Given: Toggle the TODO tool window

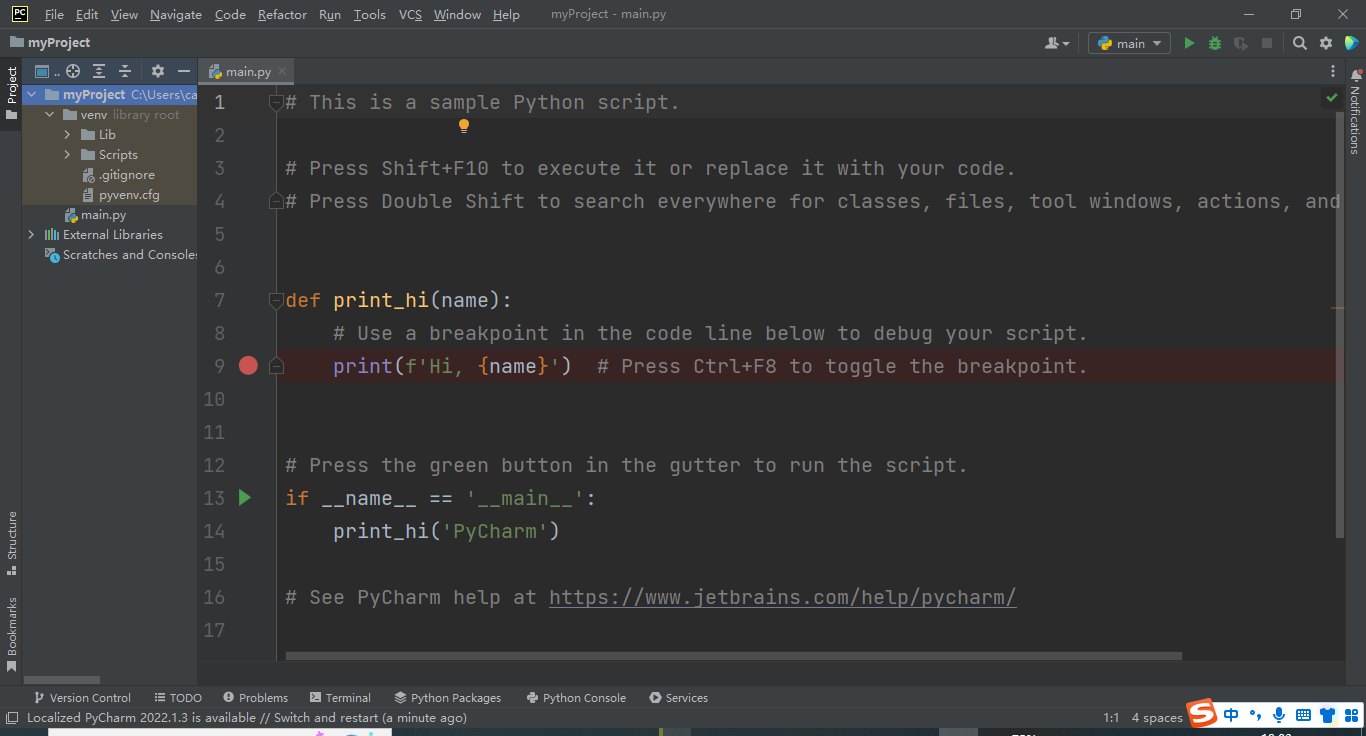Looking at the screenshot, I should click(x=178, y=698).
